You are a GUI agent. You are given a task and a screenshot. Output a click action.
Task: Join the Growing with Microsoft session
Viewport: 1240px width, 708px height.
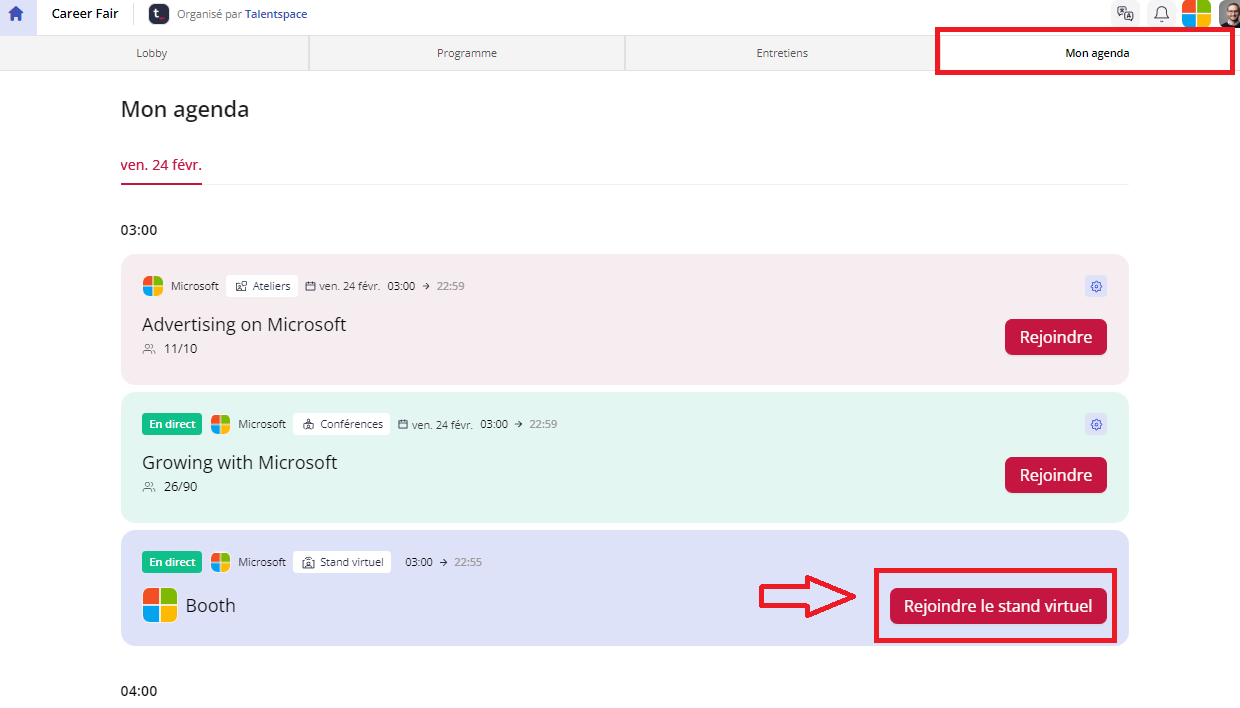[x=1056, y=475]
